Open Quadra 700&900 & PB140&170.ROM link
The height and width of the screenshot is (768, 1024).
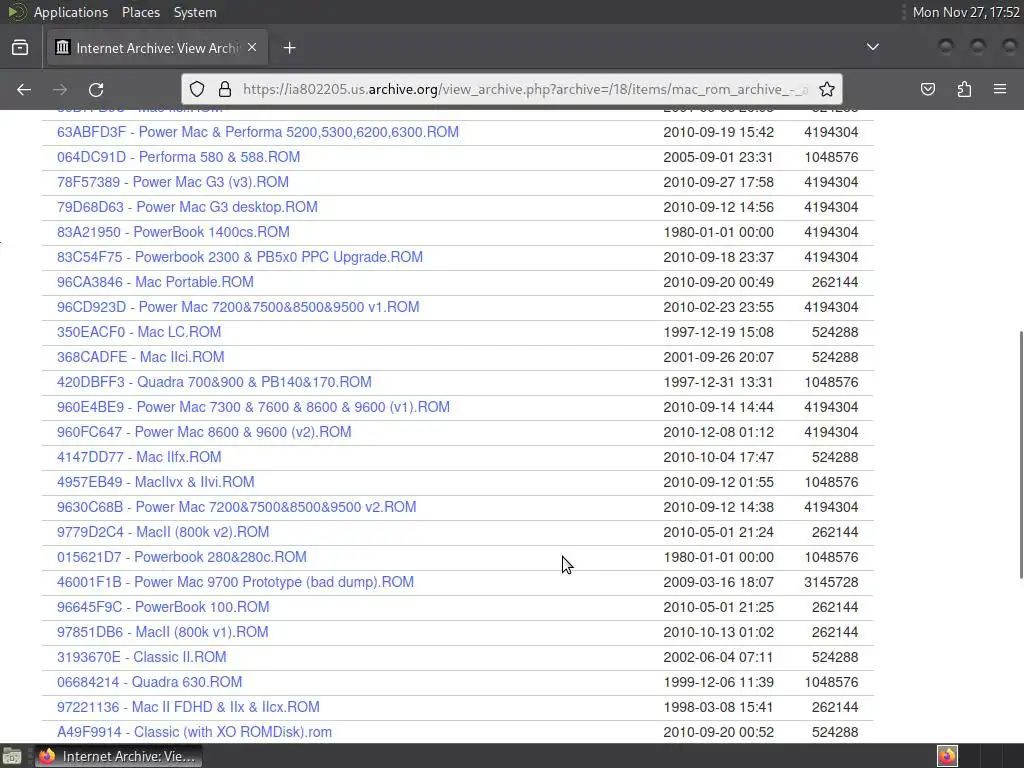tap(214, 382)
